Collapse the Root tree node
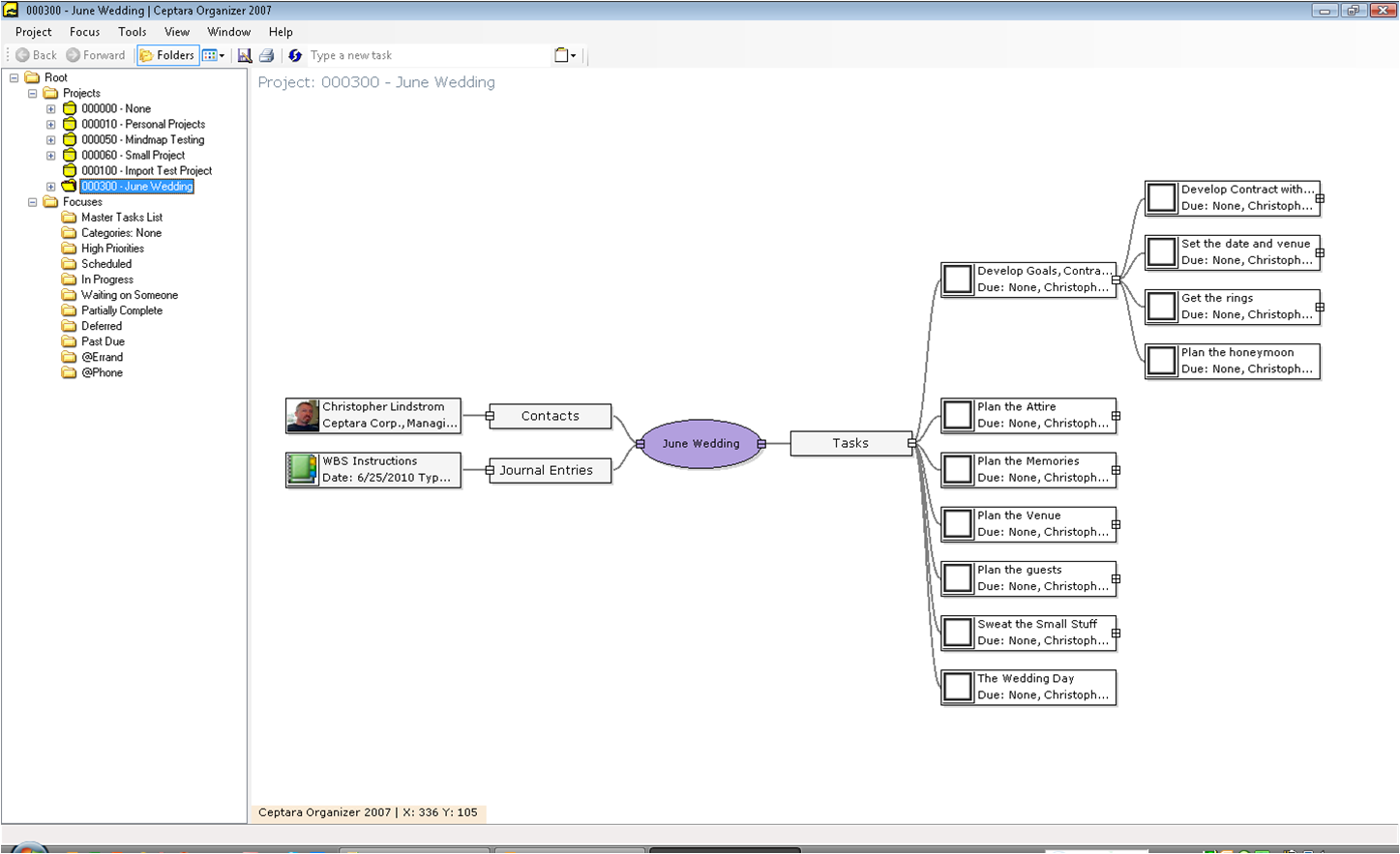The image size is (1400, 854). click(15, 77)
